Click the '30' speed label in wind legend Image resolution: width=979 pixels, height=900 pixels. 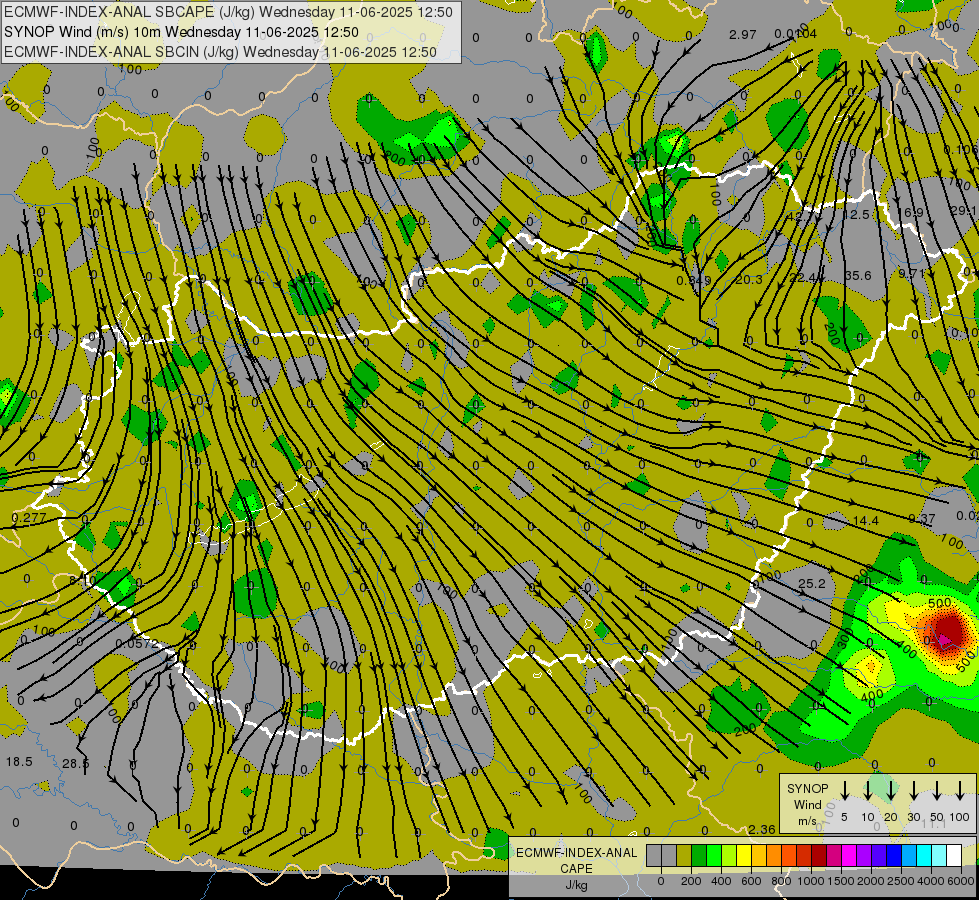[913, 817]
